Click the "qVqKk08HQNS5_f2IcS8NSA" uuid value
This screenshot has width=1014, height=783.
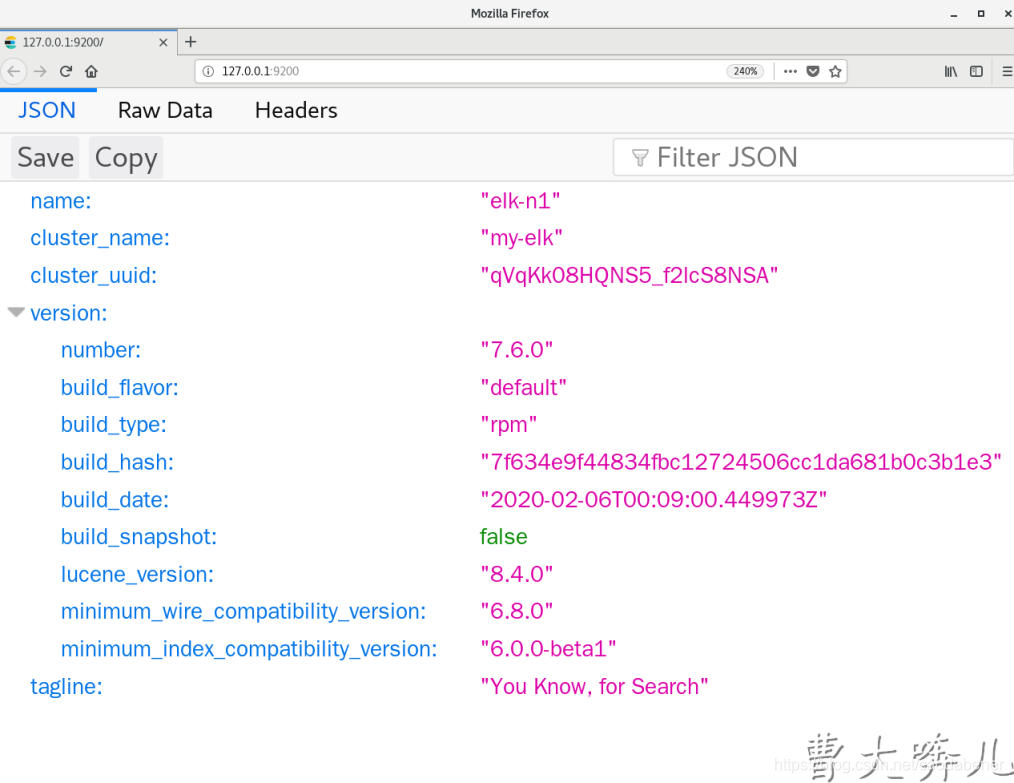tap(629, 275)
